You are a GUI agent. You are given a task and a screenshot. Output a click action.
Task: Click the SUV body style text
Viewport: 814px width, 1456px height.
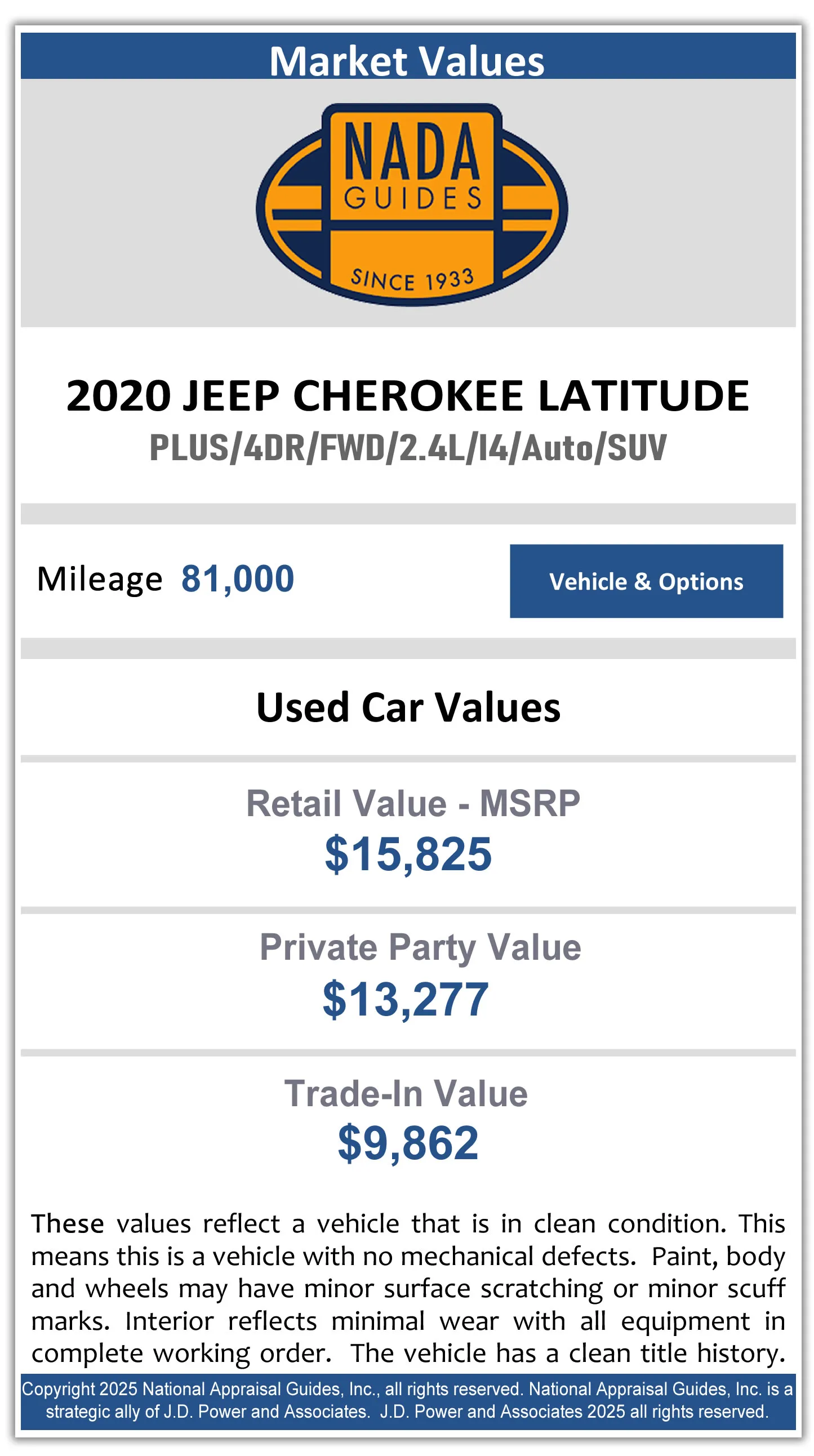coord(637,448)
